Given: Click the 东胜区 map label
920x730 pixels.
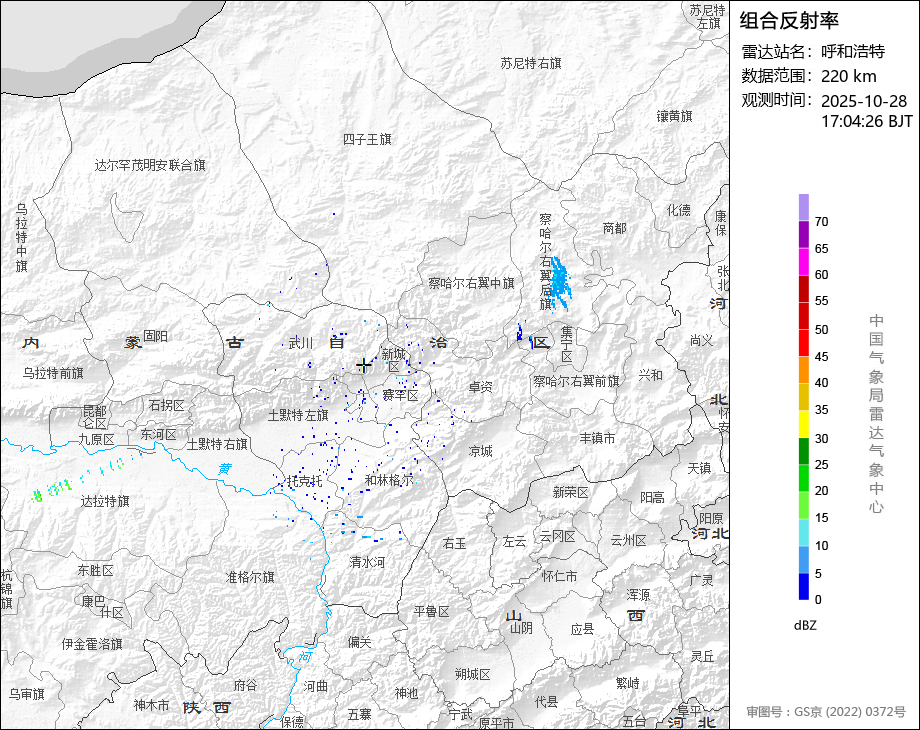Looking at the screenshot, I should click(x=96, y=570).
